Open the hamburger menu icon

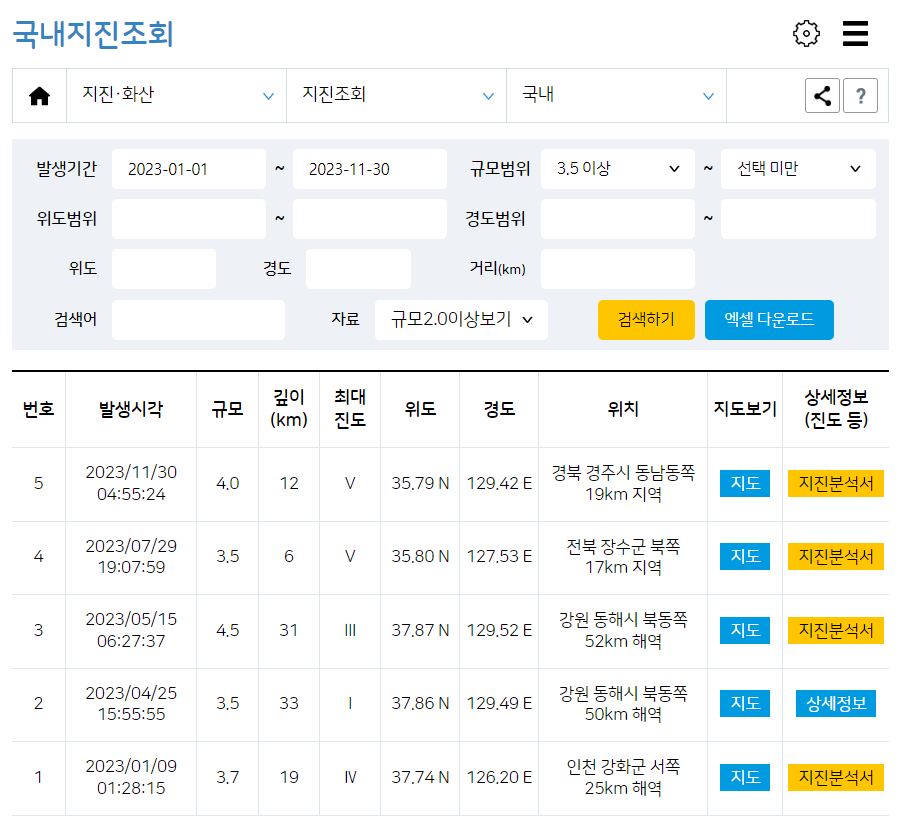(855, 33)
